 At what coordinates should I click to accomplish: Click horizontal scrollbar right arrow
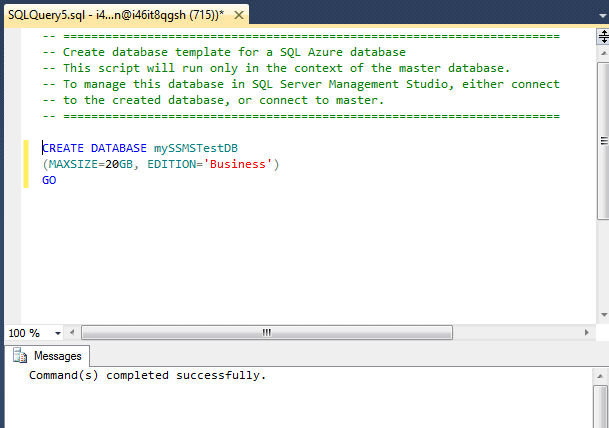click(586, 333)
